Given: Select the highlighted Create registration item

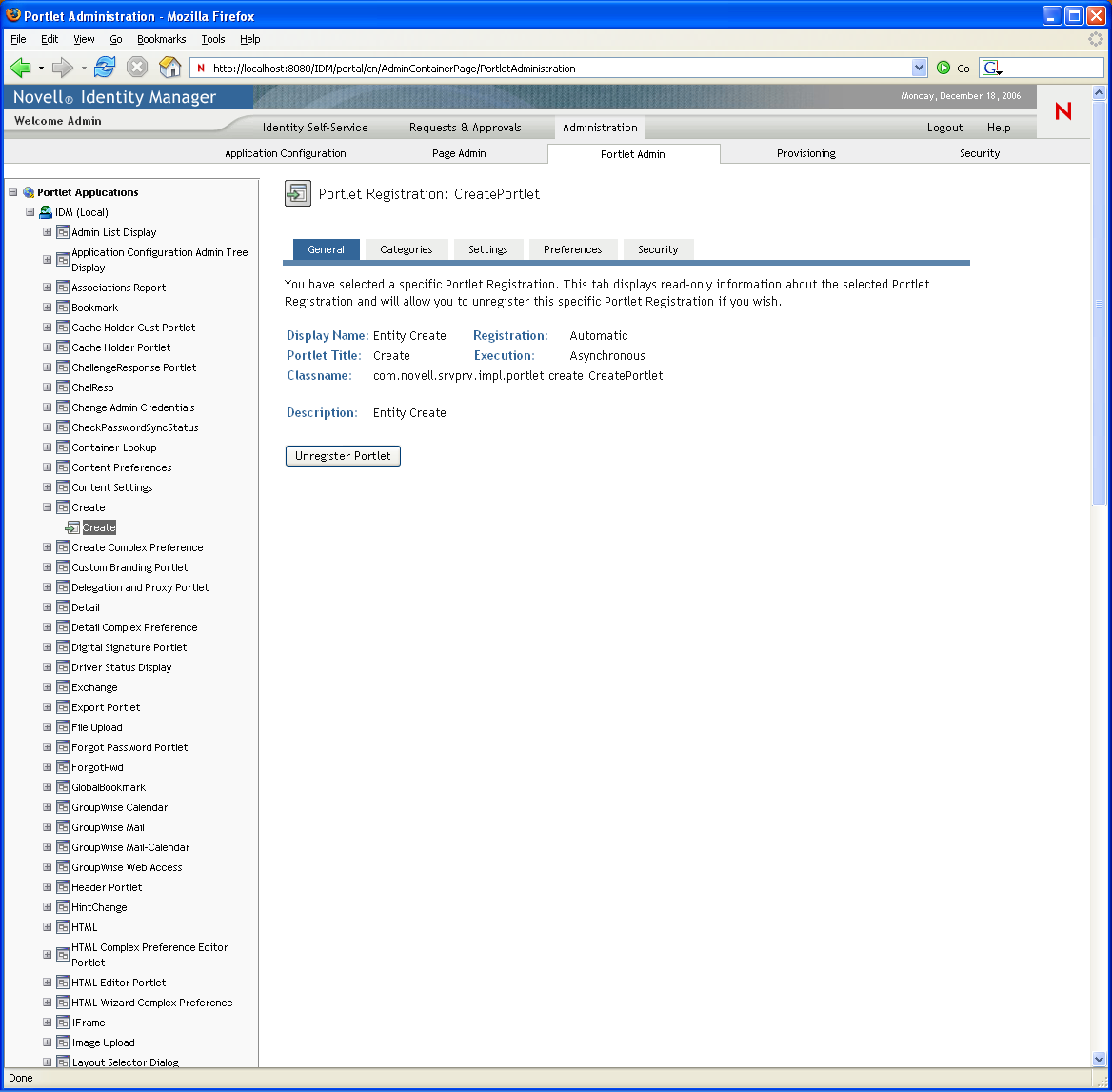Looking at the screenshot, I should pos(99,527).
